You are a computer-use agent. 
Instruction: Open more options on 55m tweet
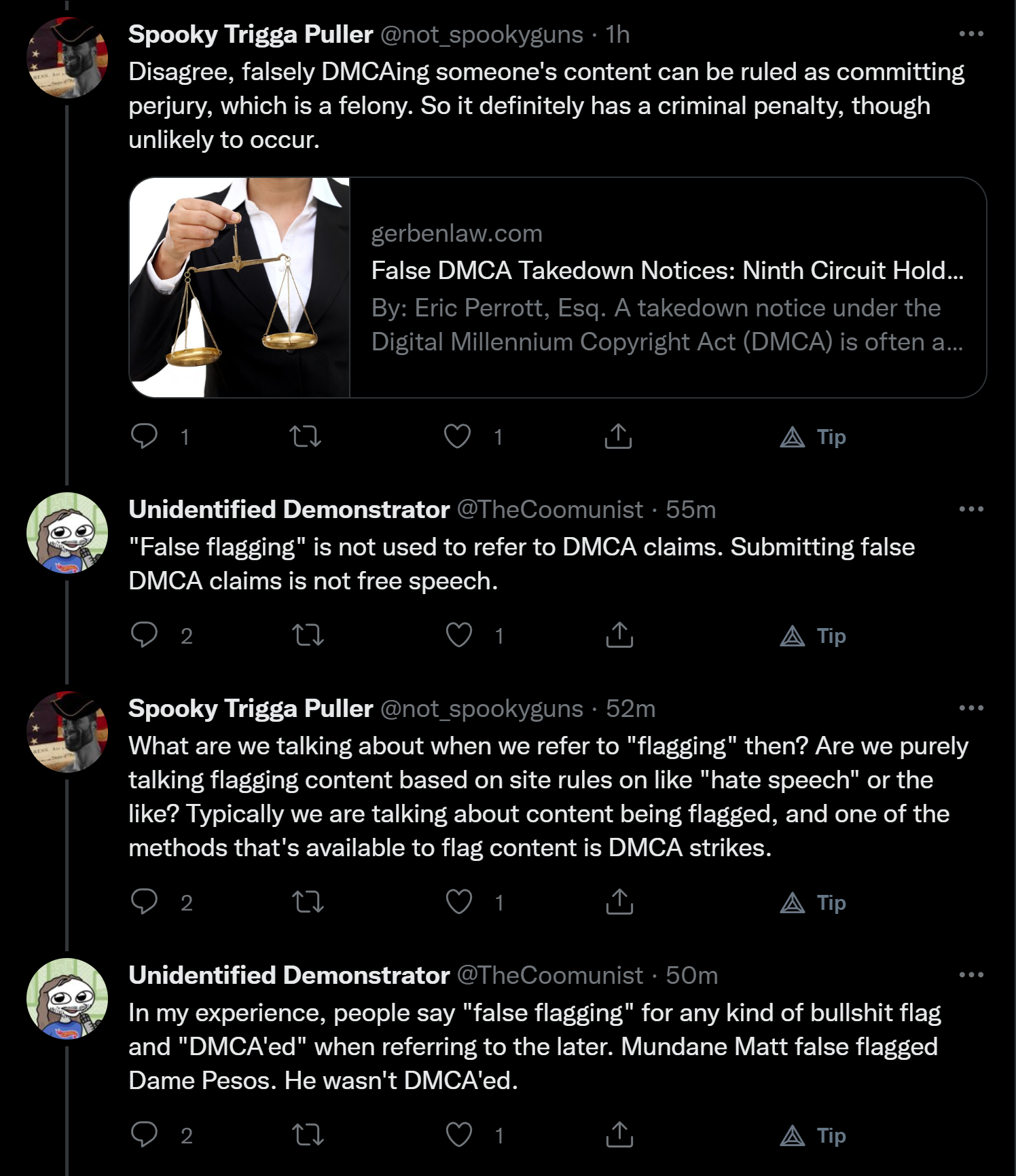[971, 509]
